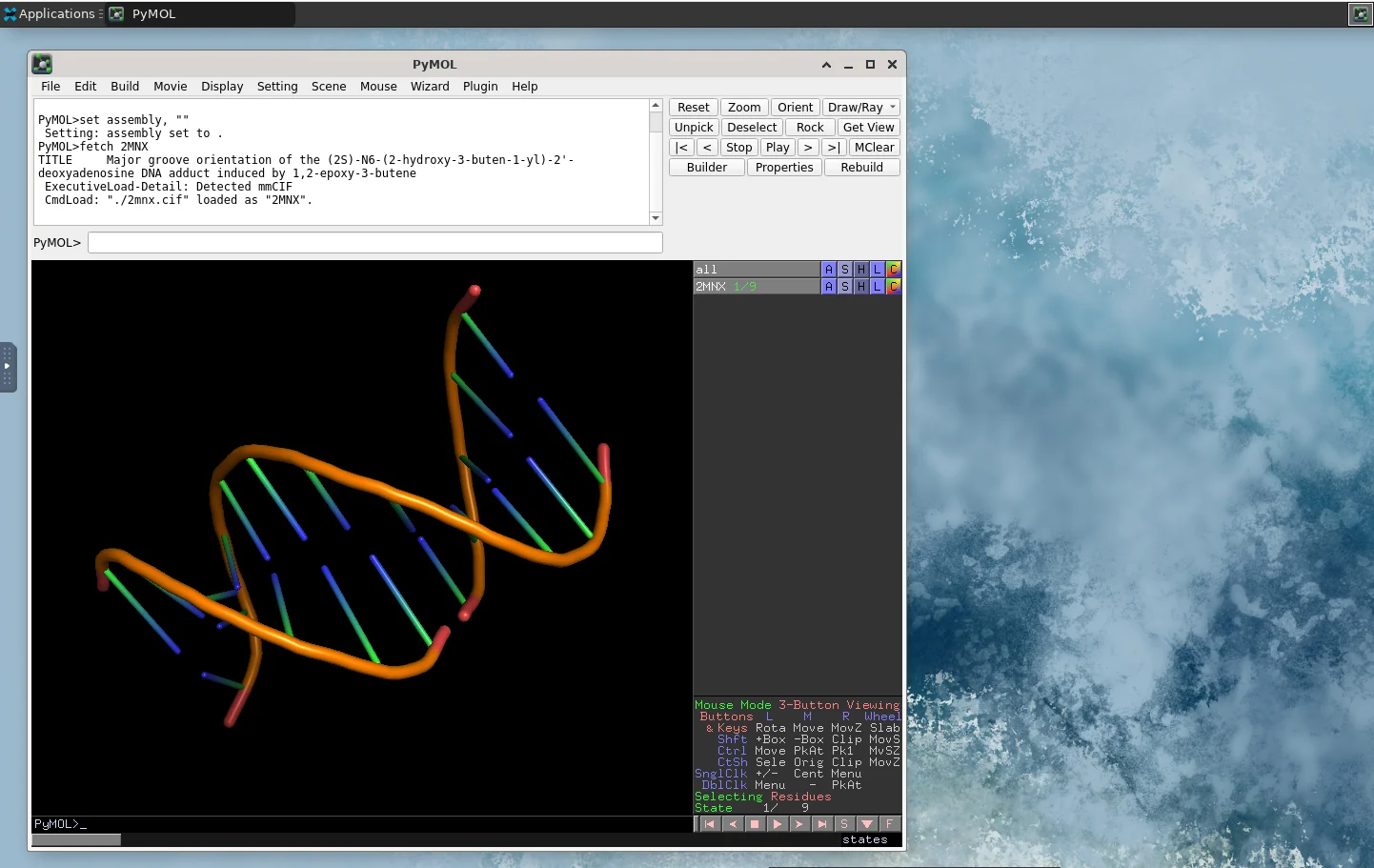This screenshot has width=1374, height=868.
Task: Open Color menu for all object
Action: point(894,270)
